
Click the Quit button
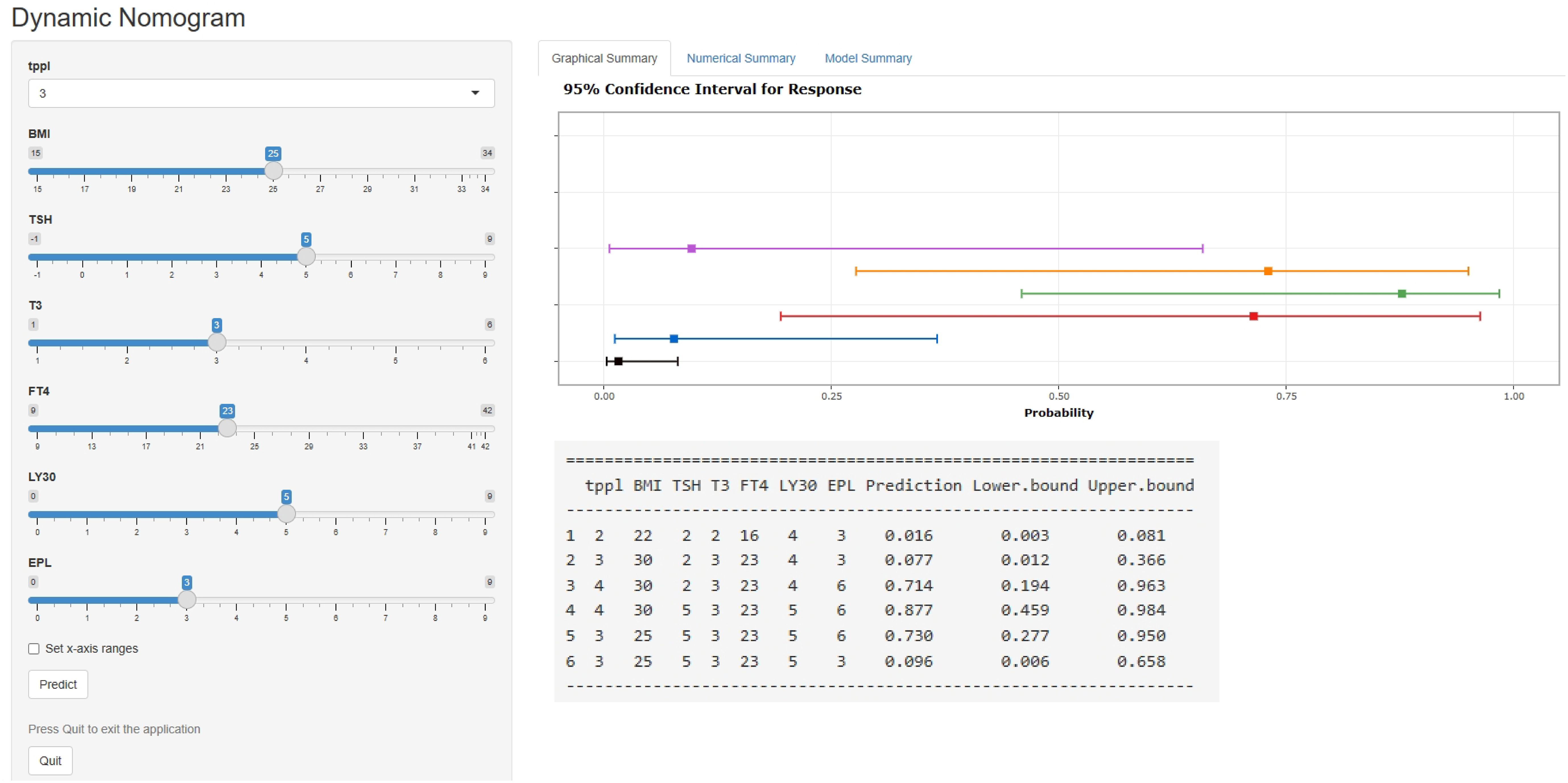(x=51, y=761)
